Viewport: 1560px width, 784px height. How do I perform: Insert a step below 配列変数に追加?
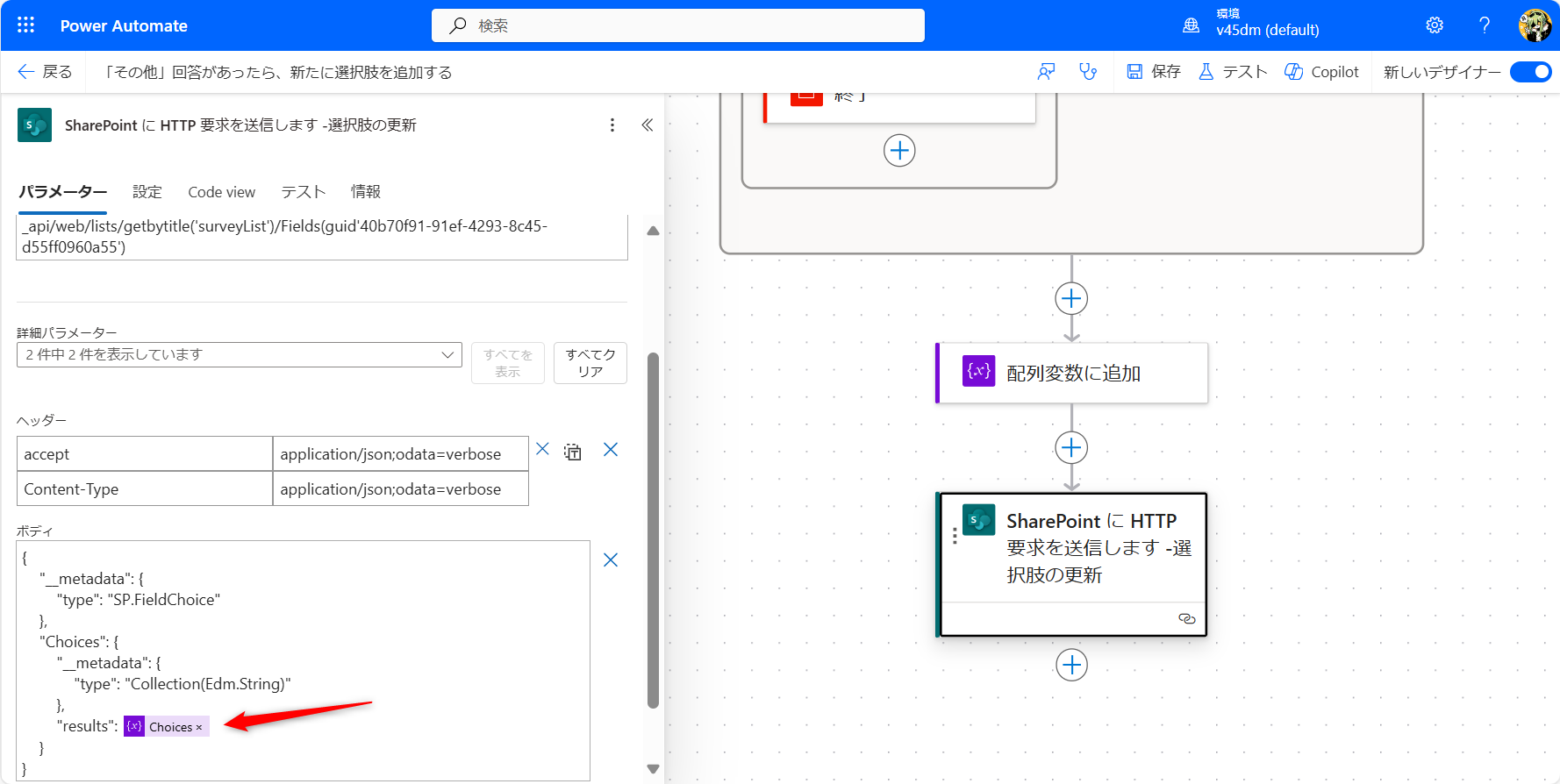[1071, 448]
